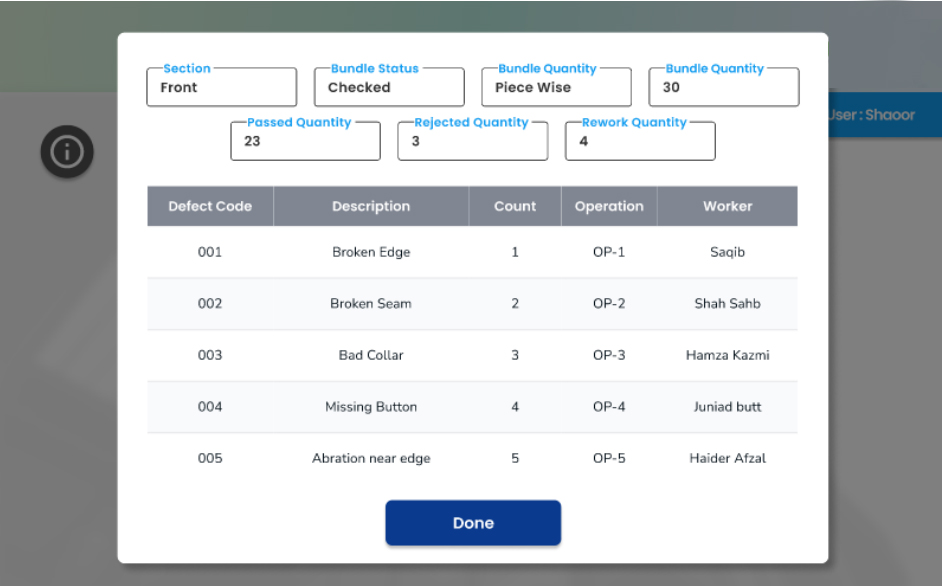942x586 pixels.
Task: Select defect code 002 cell
Action: pos(210,304)
